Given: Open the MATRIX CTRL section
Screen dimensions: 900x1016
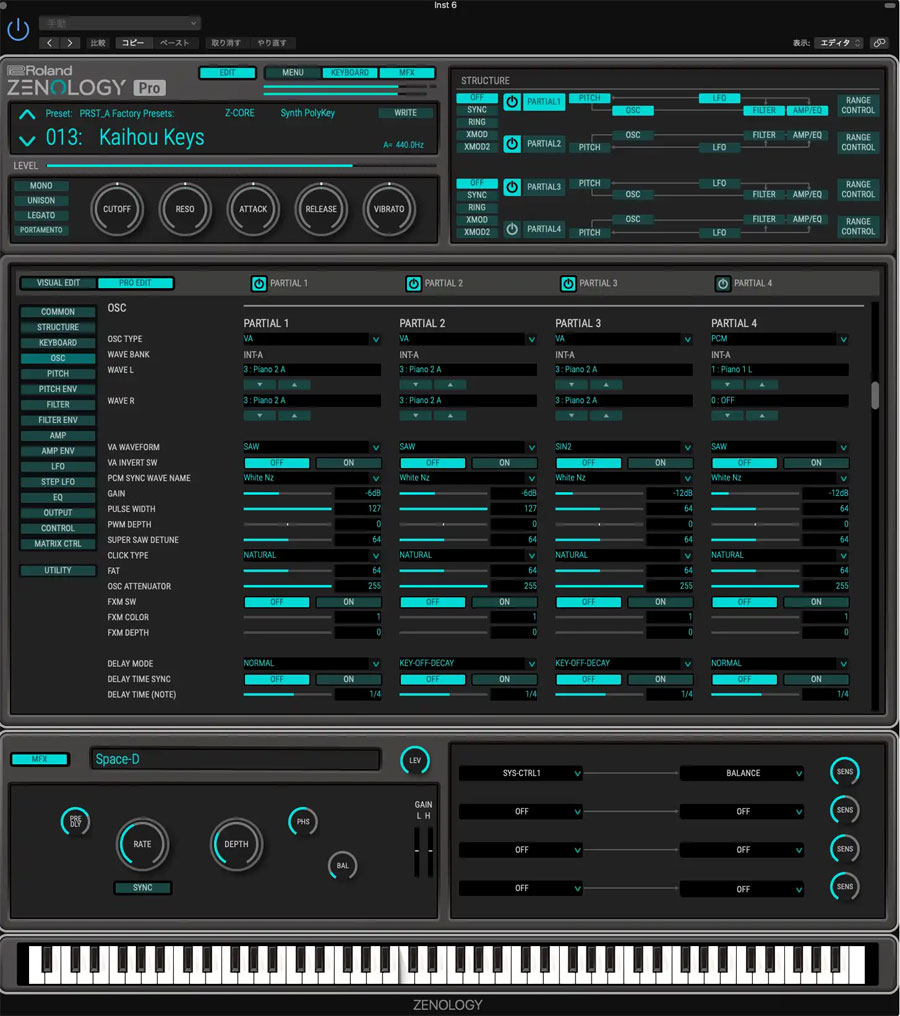Looking at the screenshot, I should coord(58,544).
